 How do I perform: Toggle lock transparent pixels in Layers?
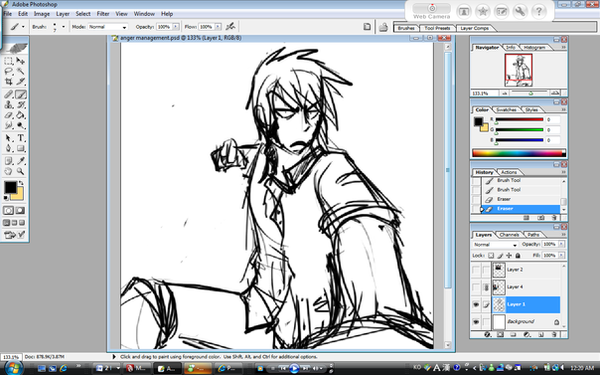click(491, 255)
